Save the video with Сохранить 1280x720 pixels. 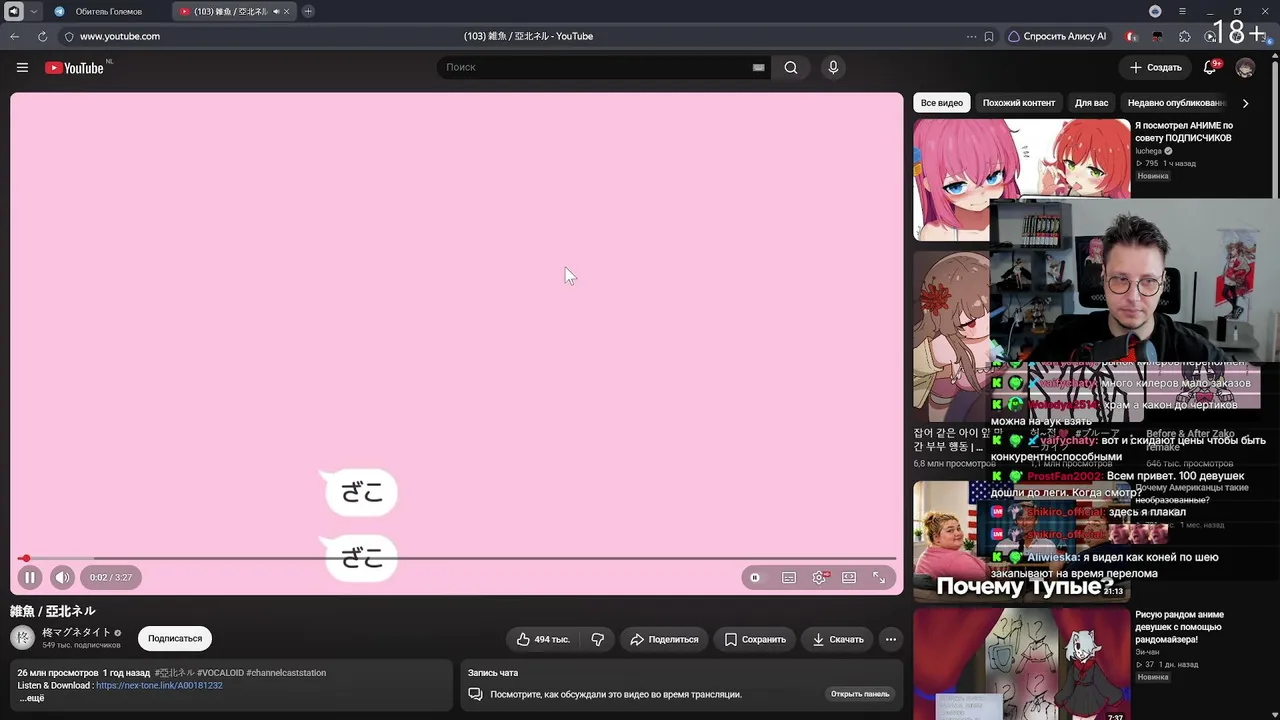tap(755, 639)
